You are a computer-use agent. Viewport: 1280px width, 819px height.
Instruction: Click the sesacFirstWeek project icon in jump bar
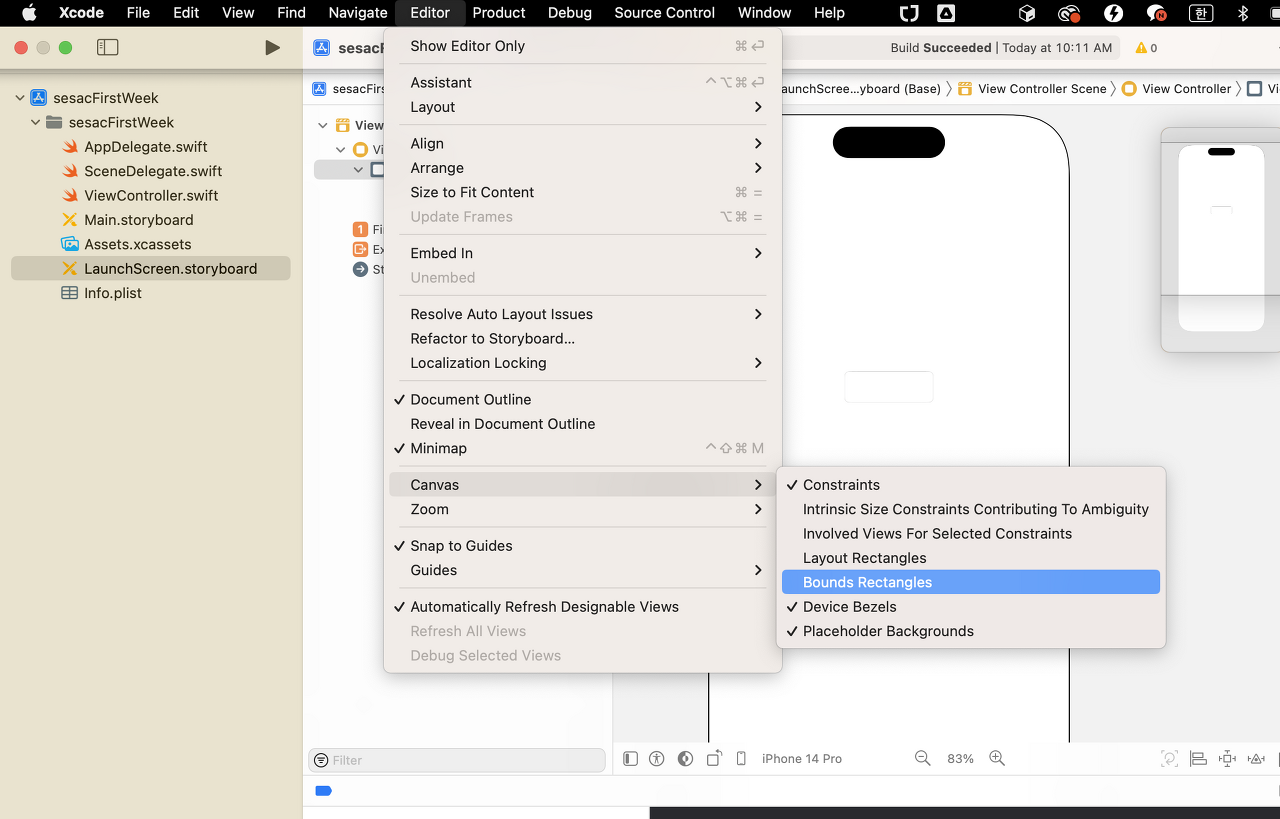pos(319,89)
